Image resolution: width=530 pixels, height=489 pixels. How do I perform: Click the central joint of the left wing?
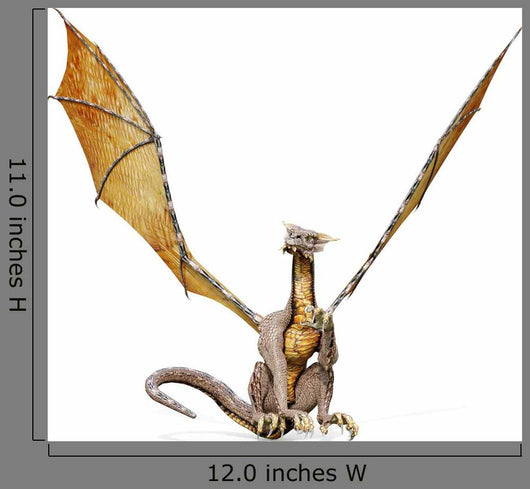pos(156,137)
